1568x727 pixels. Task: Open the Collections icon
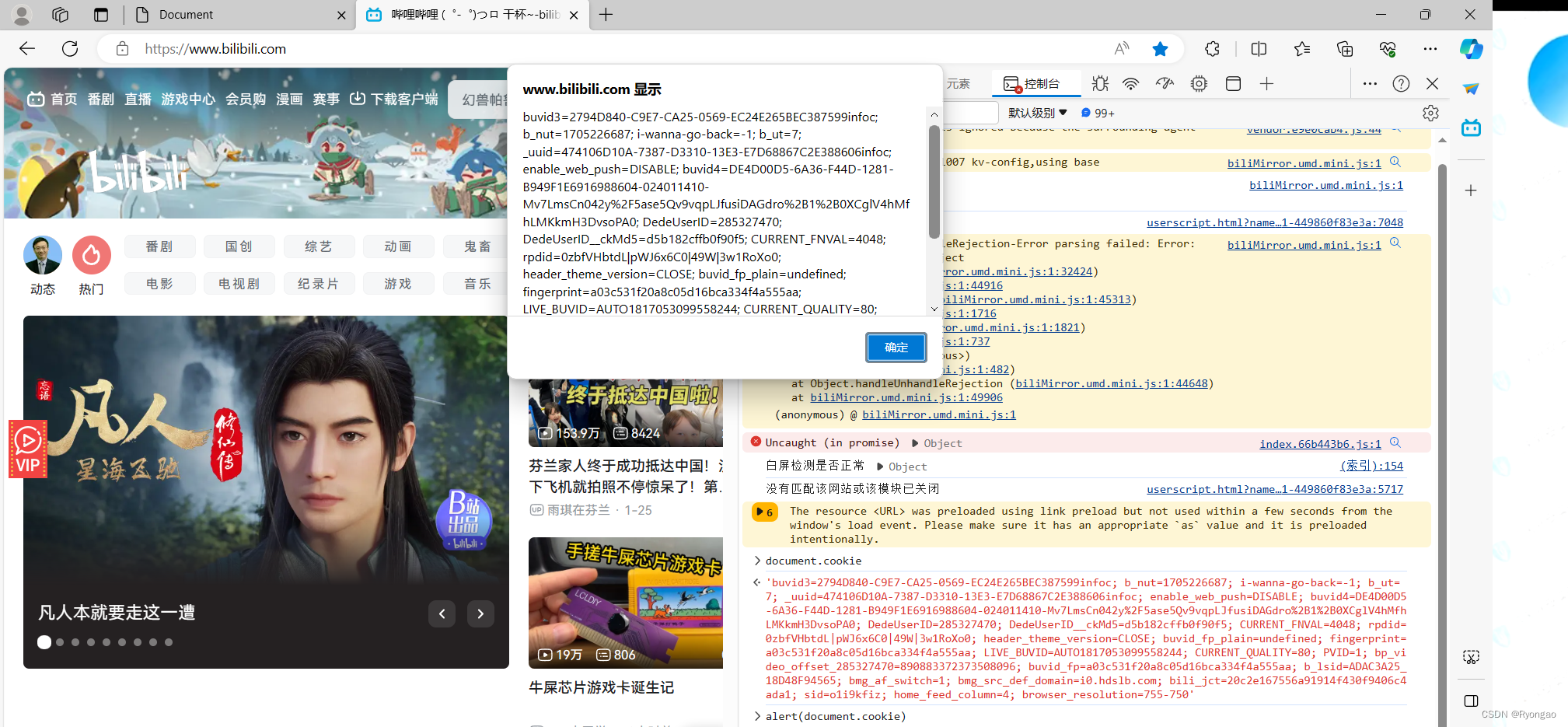tap(1345, 49)
